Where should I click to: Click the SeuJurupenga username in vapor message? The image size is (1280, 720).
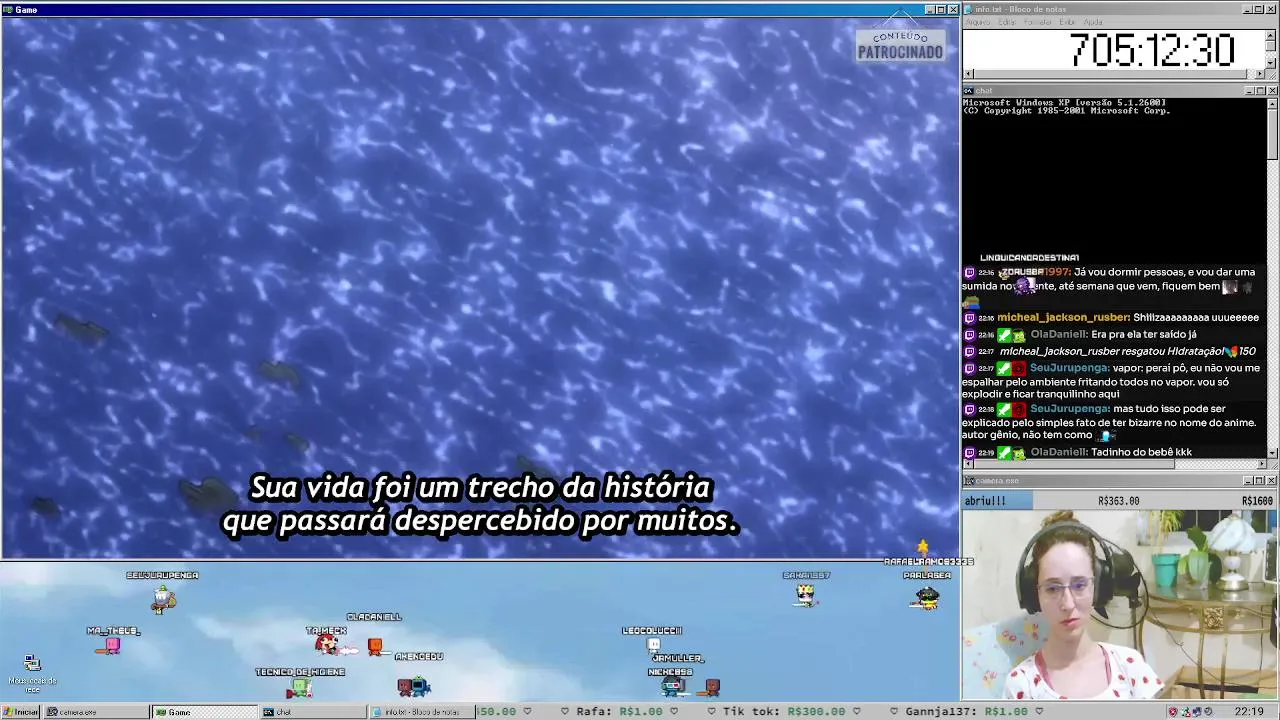click(x=1069, y=368)
